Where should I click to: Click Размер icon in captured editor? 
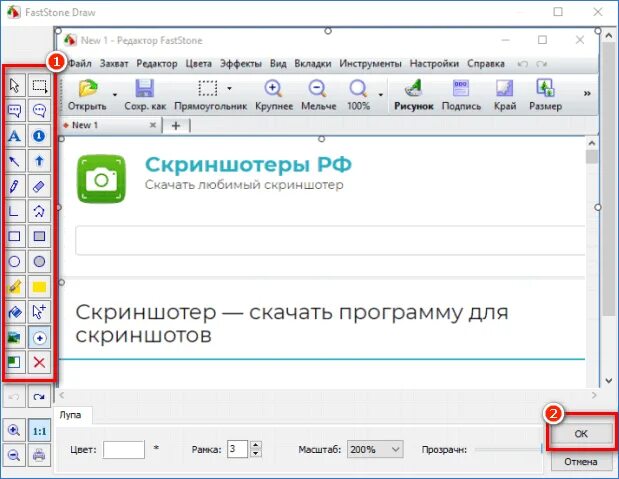tap(546, 88)
